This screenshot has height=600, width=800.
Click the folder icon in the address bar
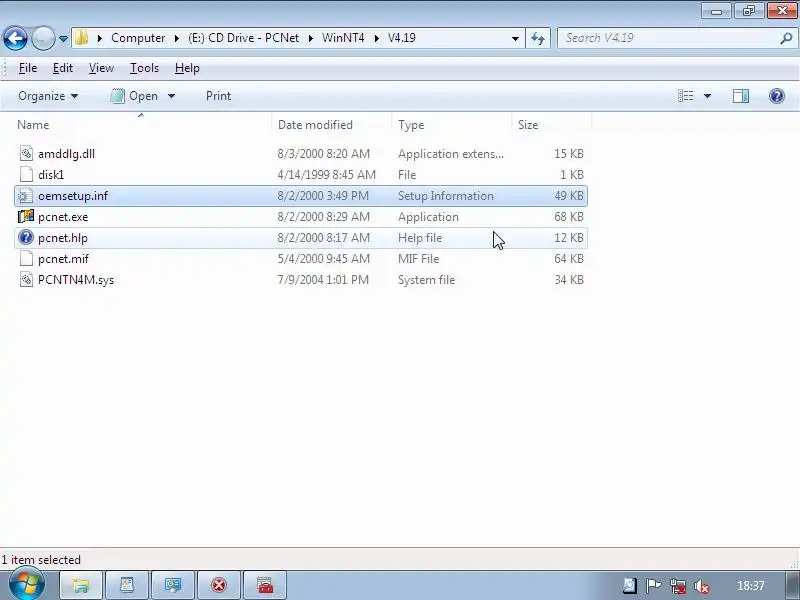point(81,38)
